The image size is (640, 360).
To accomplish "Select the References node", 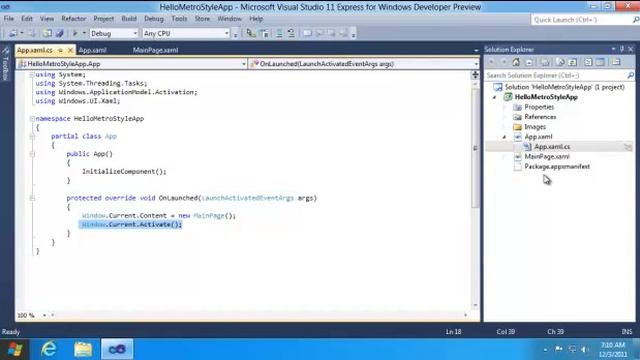I will pos(540,117).
